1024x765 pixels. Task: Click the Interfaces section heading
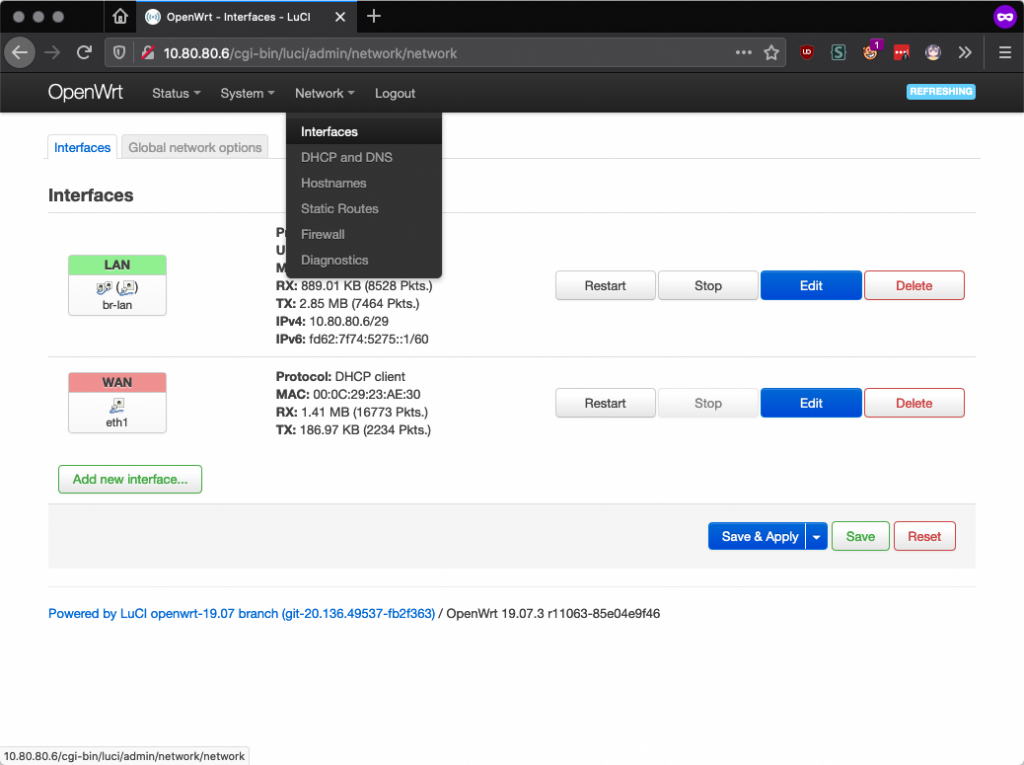pyautogui.click(x=91, y=195)
